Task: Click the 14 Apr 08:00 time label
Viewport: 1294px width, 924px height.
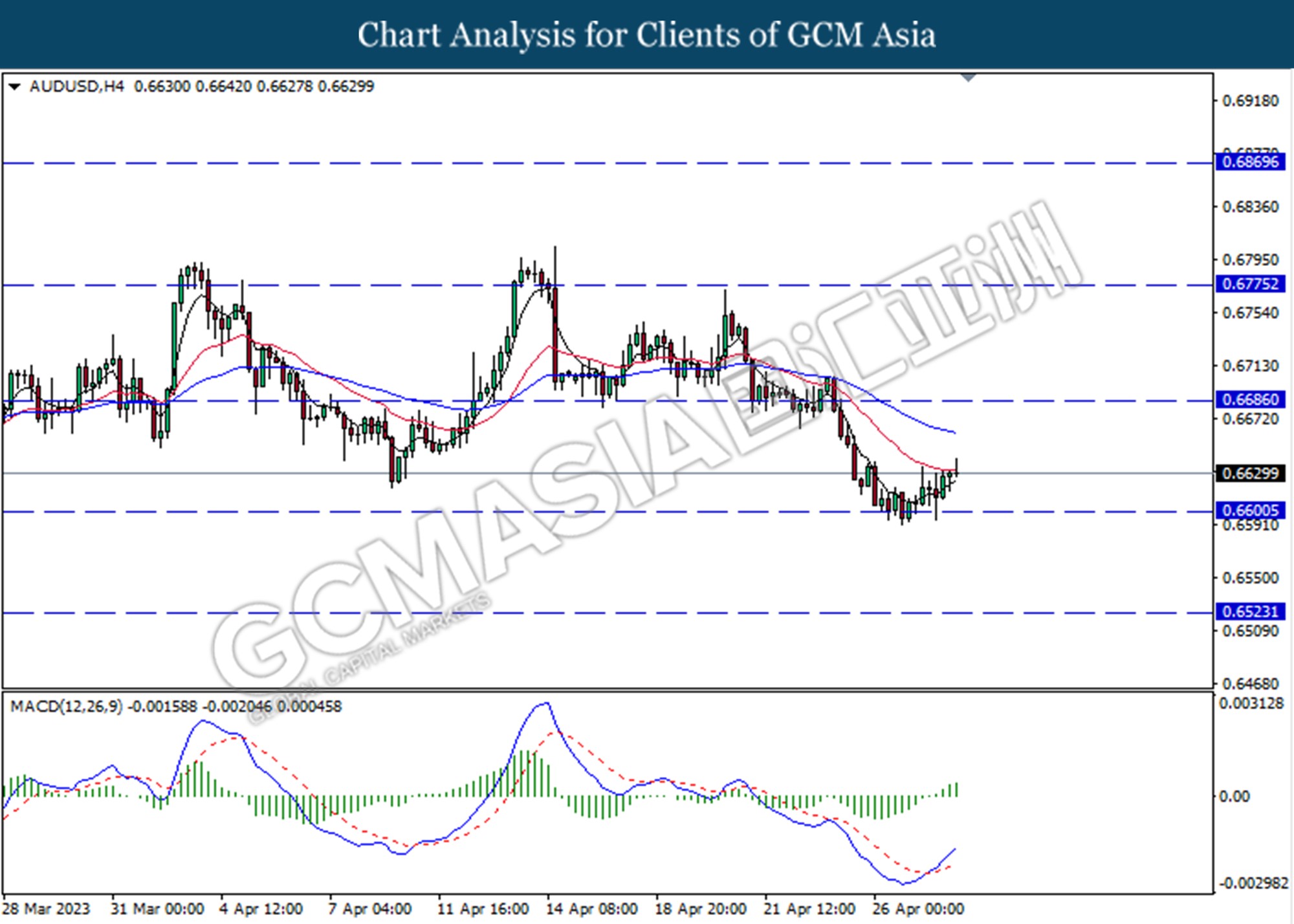Action: tap(591, 909)
